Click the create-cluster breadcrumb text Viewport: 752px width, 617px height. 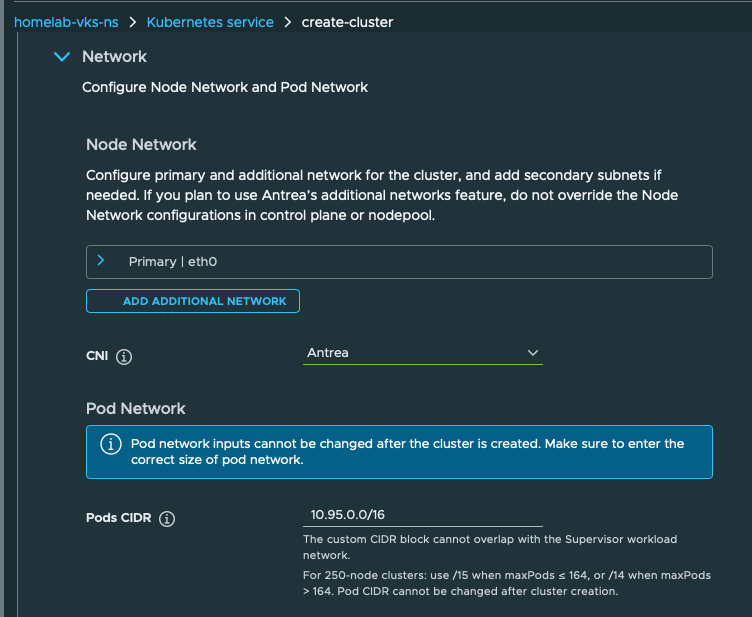(347, 22)
